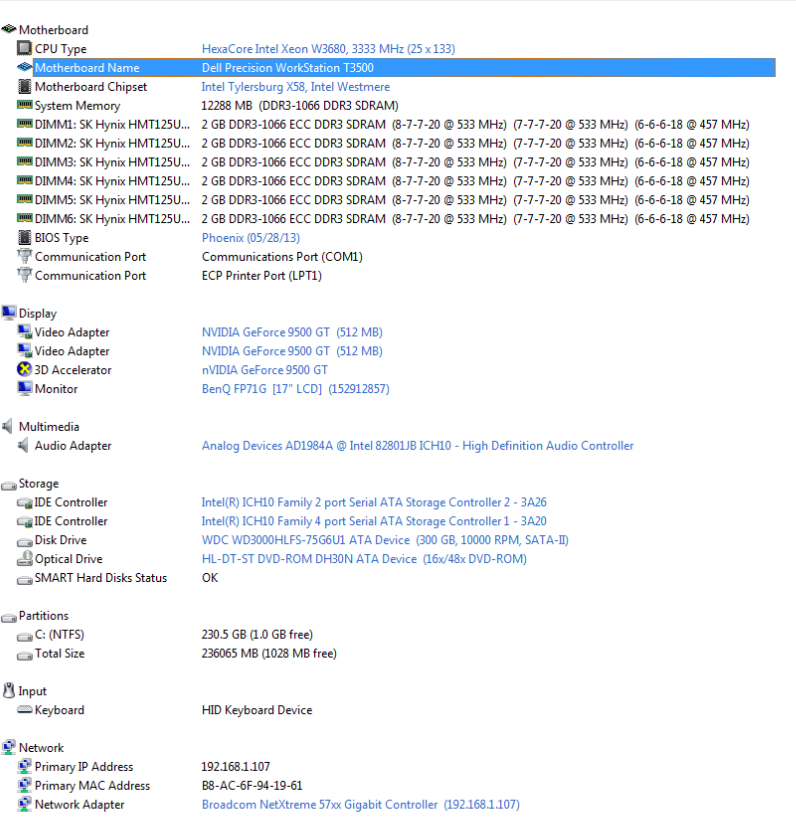Open the ICH10 Family 2 port controller link
Viewport: 796px width, 826px height.
click(x=374, y=503)
